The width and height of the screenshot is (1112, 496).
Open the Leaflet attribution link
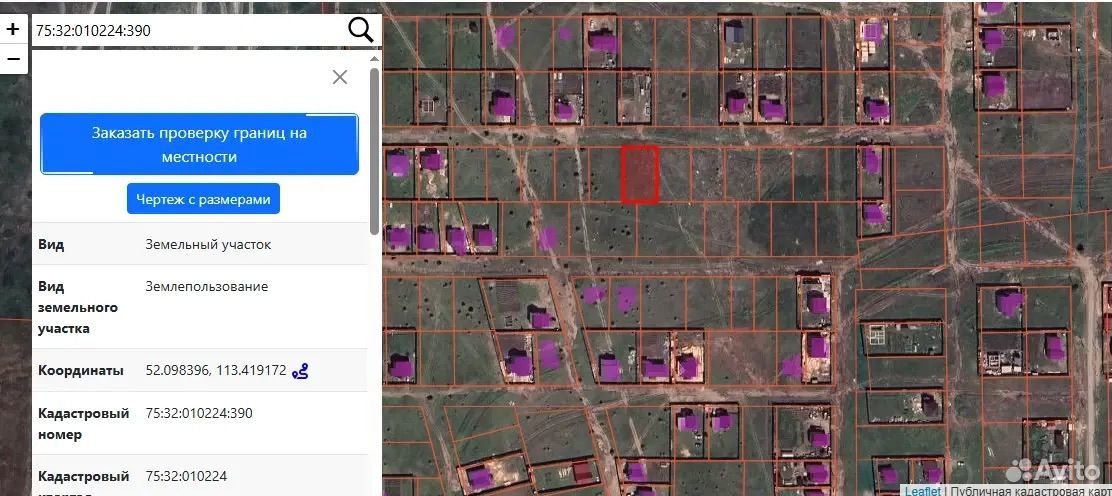tap(923, 490)
